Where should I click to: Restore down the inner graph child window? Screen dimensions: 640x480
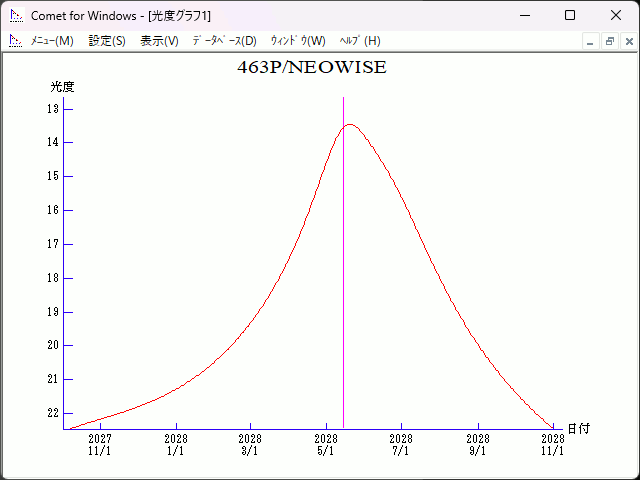(x=609, y=41)
